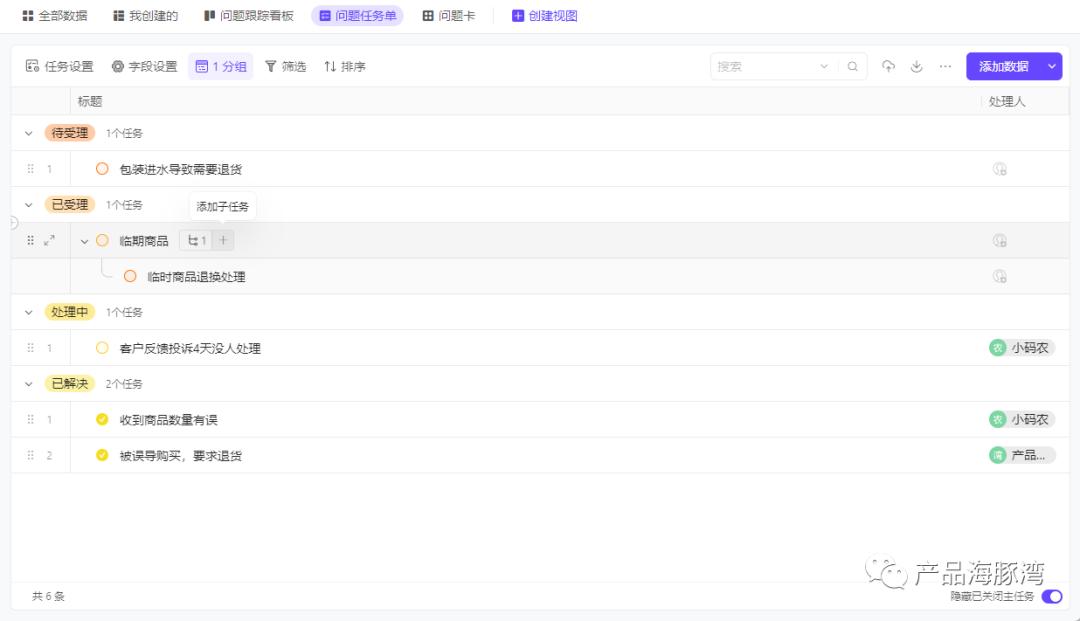Click the download icon in toolbar
Viewport: 1080px width, 621px height.
[916, 67]
